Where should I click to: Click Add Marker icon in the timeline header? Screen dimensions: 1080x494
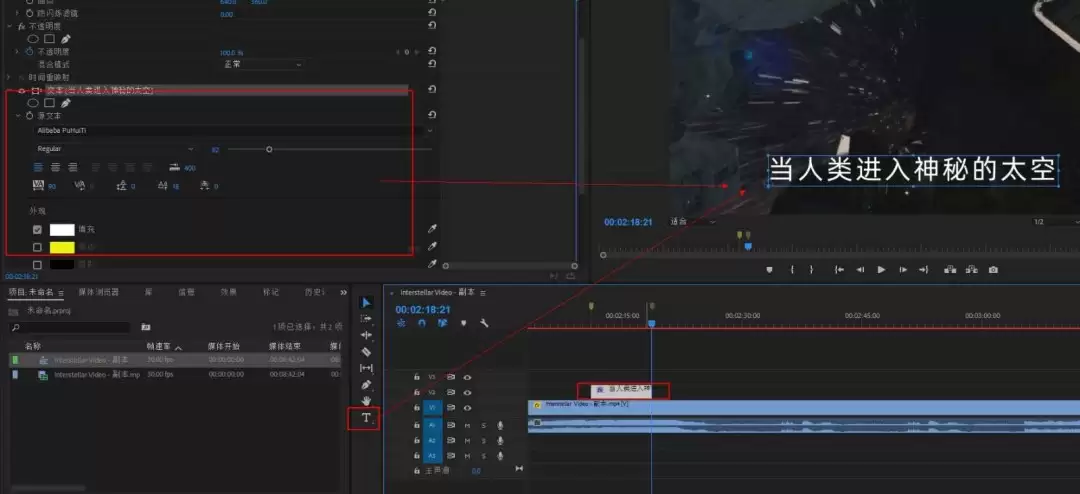click(x=464, y=322)
